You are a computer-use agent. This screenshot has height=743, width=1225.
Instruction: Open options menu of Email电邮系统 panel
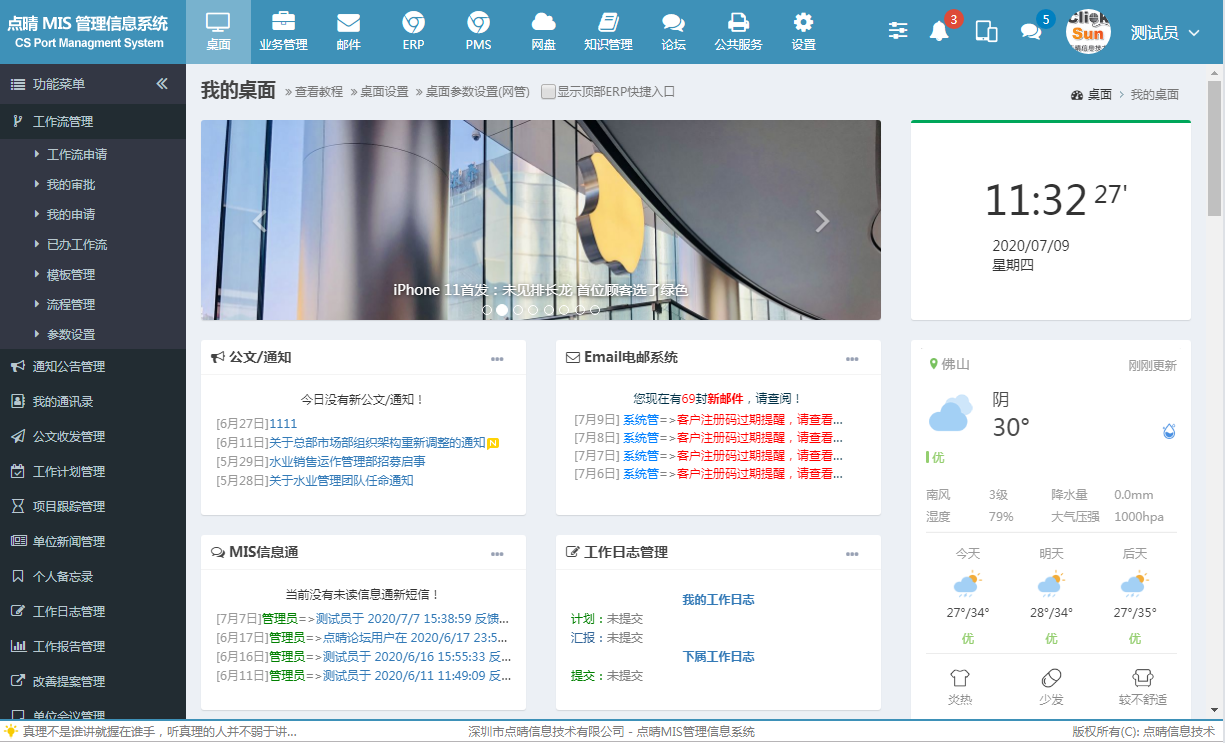852,359
